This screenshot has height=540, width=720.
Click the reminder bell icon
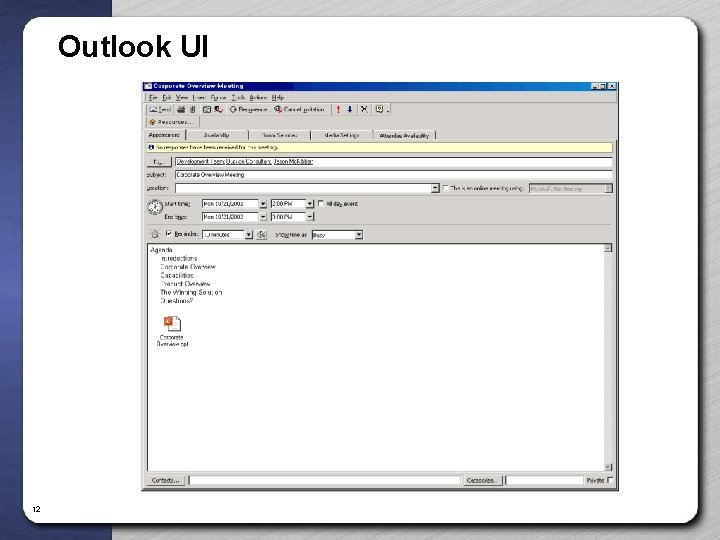click(x=155, y=234)
